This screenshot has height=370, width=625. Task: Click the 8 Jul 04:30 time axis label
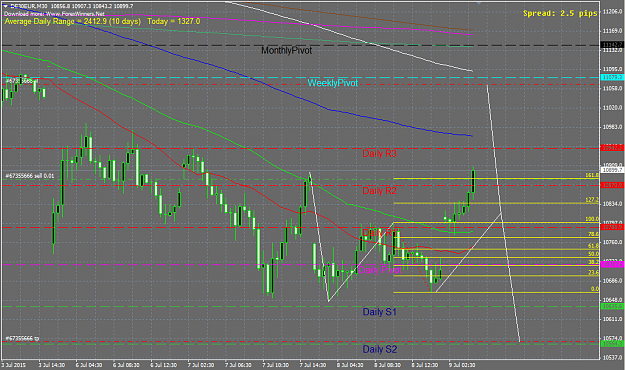click(x=350, y=365)
